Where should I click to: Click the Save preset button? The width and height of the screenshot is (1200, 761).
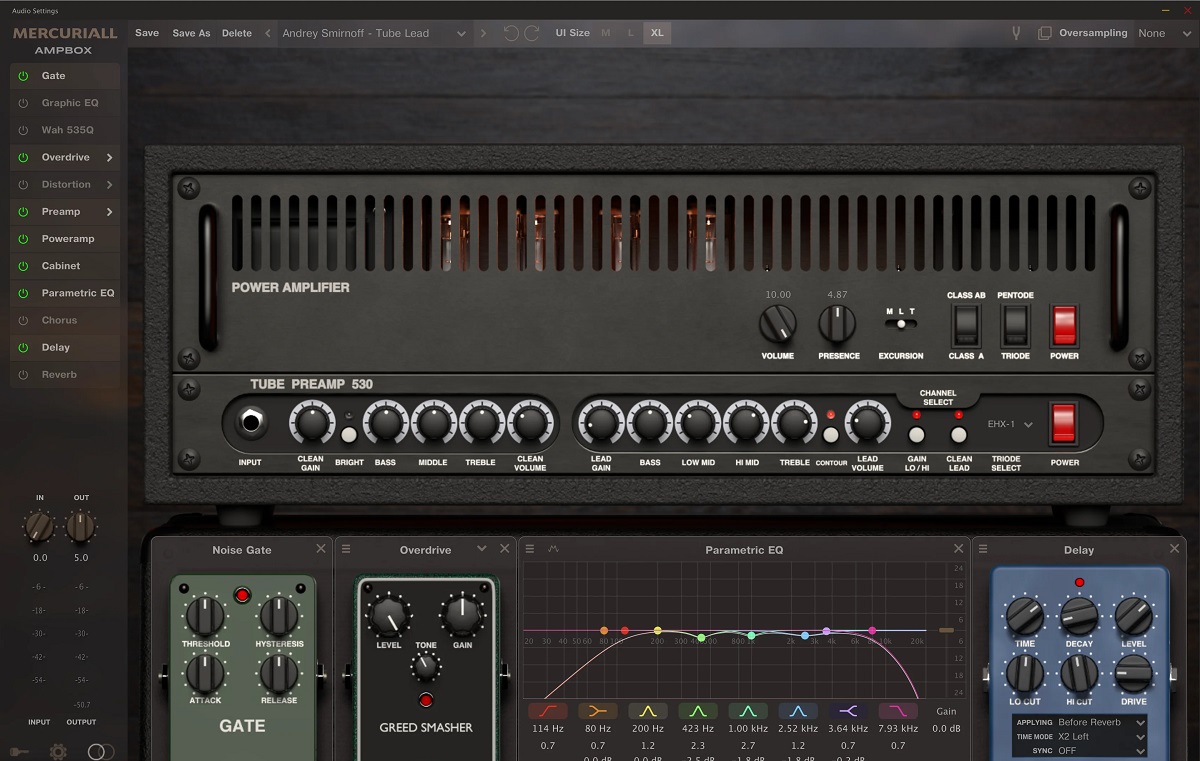click(x=147, y=33)
